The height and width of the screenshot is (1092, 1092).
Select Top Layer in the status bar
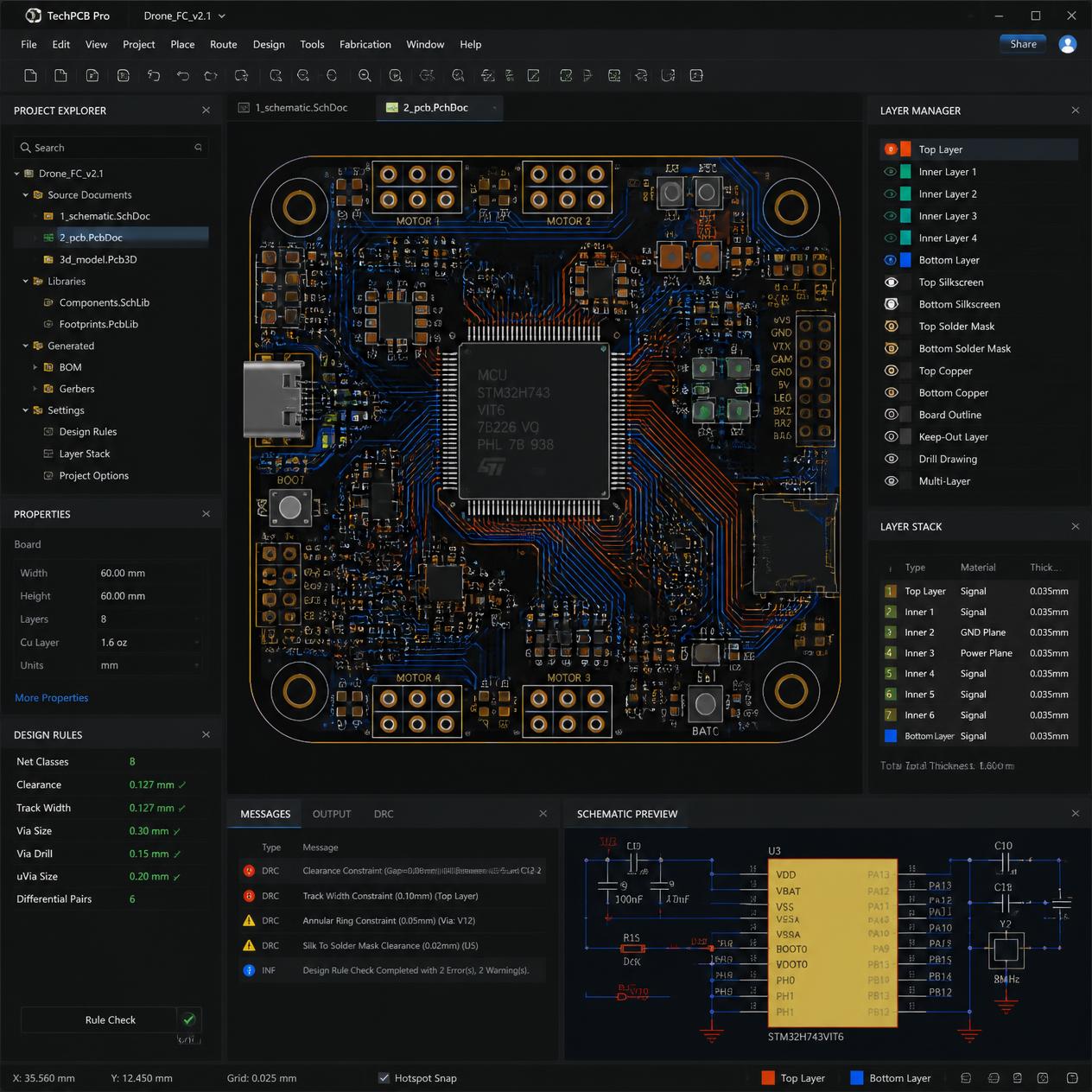[793, 1078]
